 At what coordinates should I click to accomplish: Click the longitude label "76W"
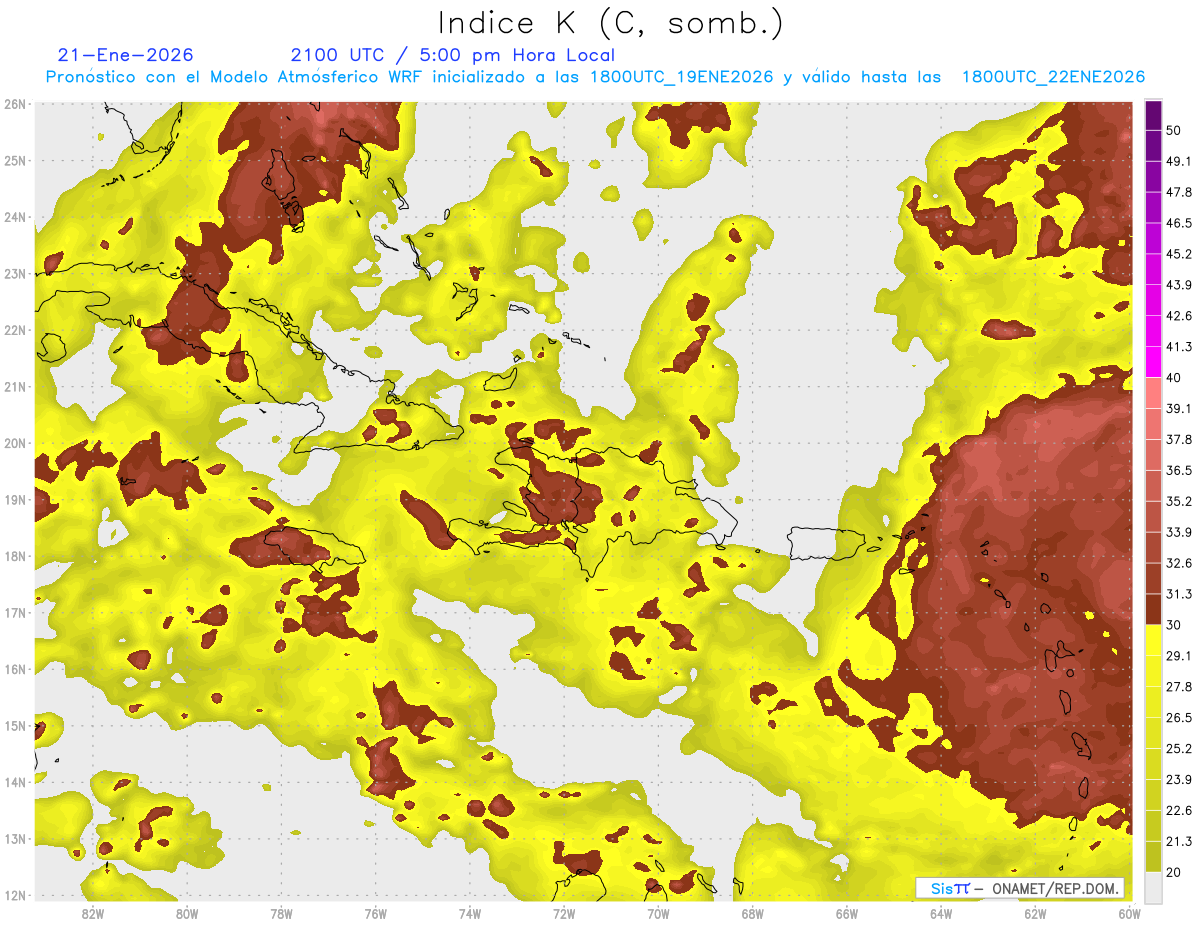375,913
